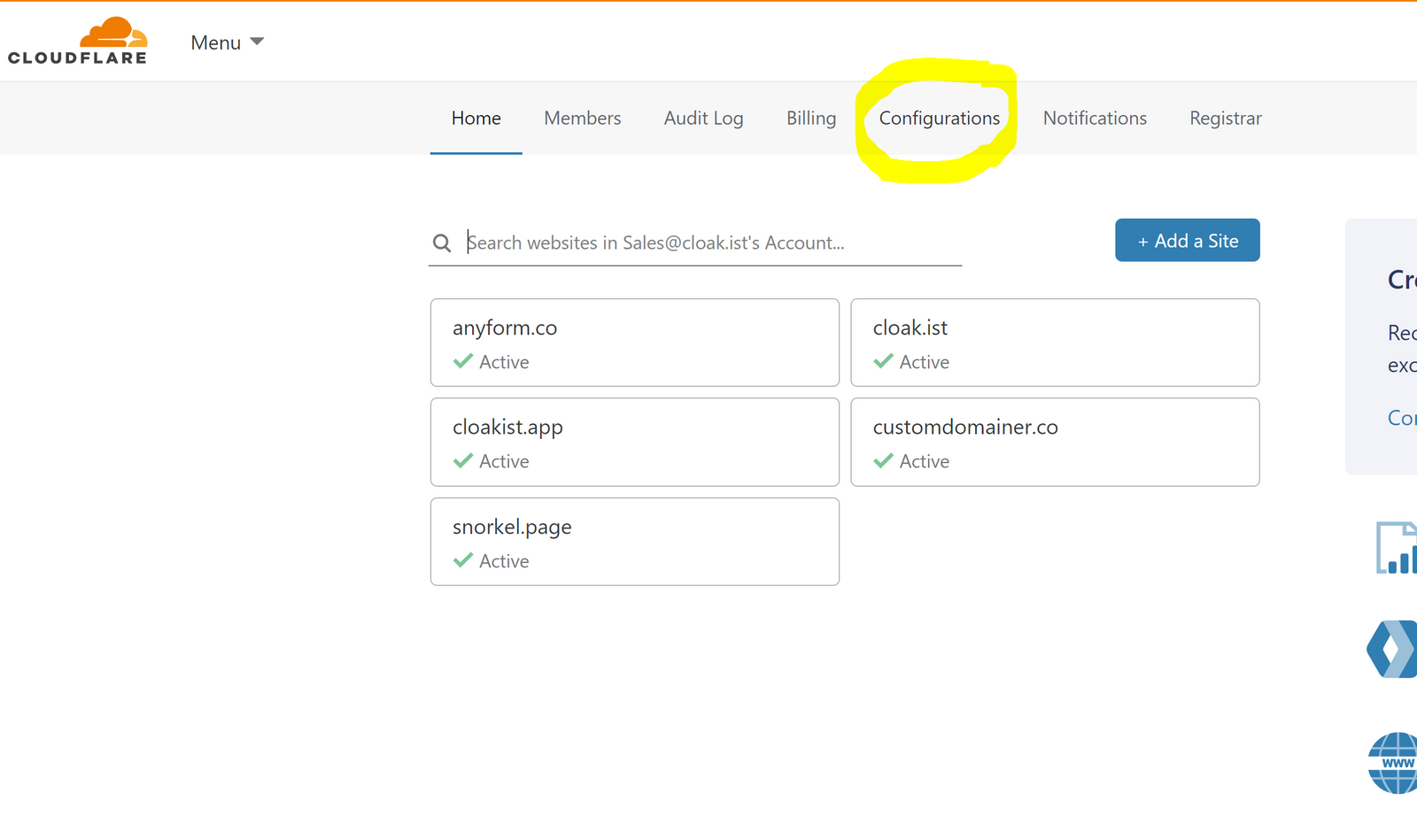Select the Configurations tab
The image size is (1417, 840).
(939, 119)
